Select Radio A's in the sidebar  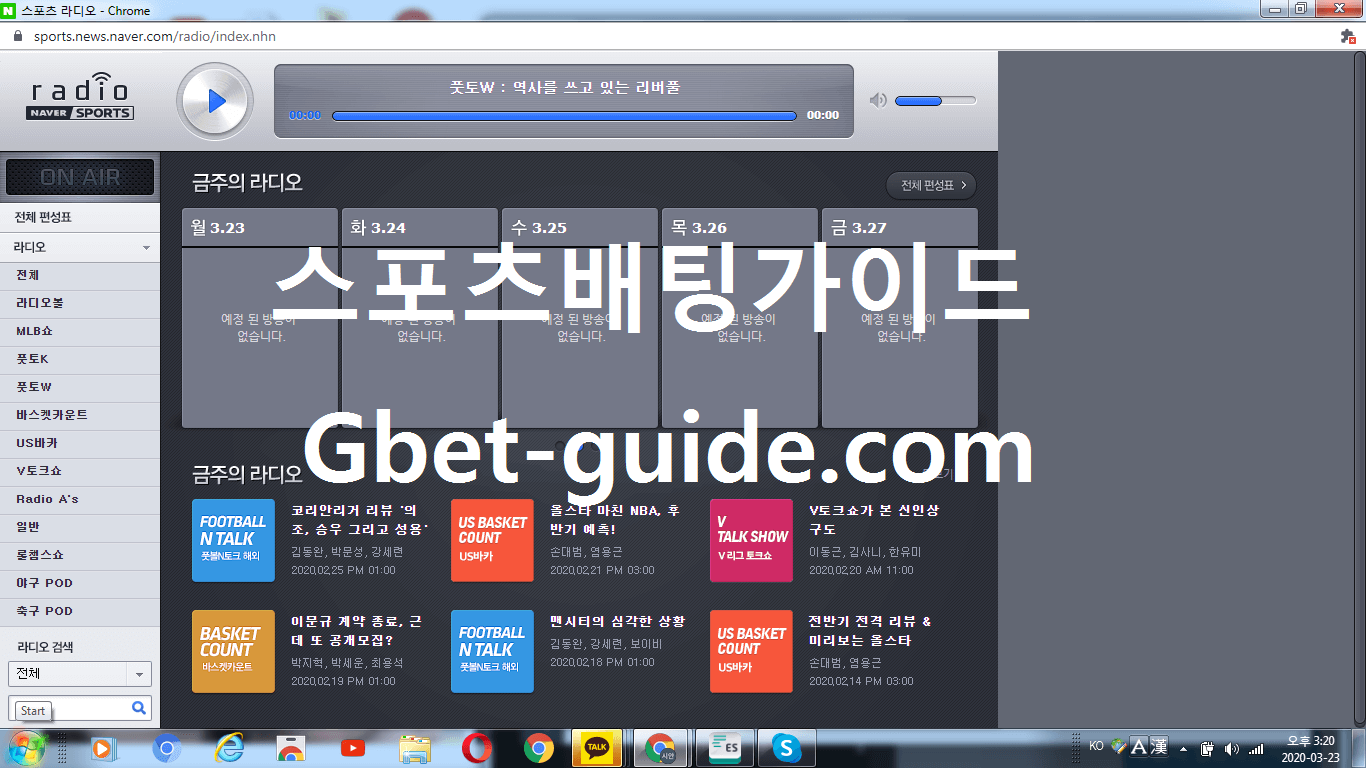pyautogui.click(x=80, y=499)
